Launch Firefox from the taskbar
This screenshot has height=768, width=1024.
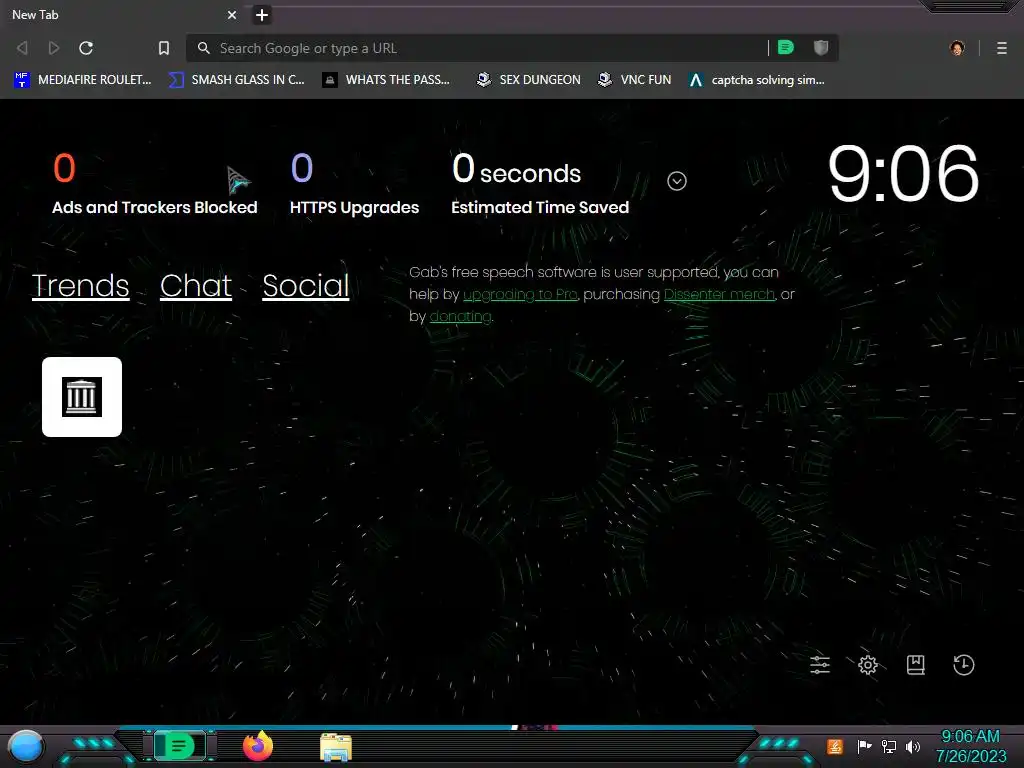pos(258,746)
